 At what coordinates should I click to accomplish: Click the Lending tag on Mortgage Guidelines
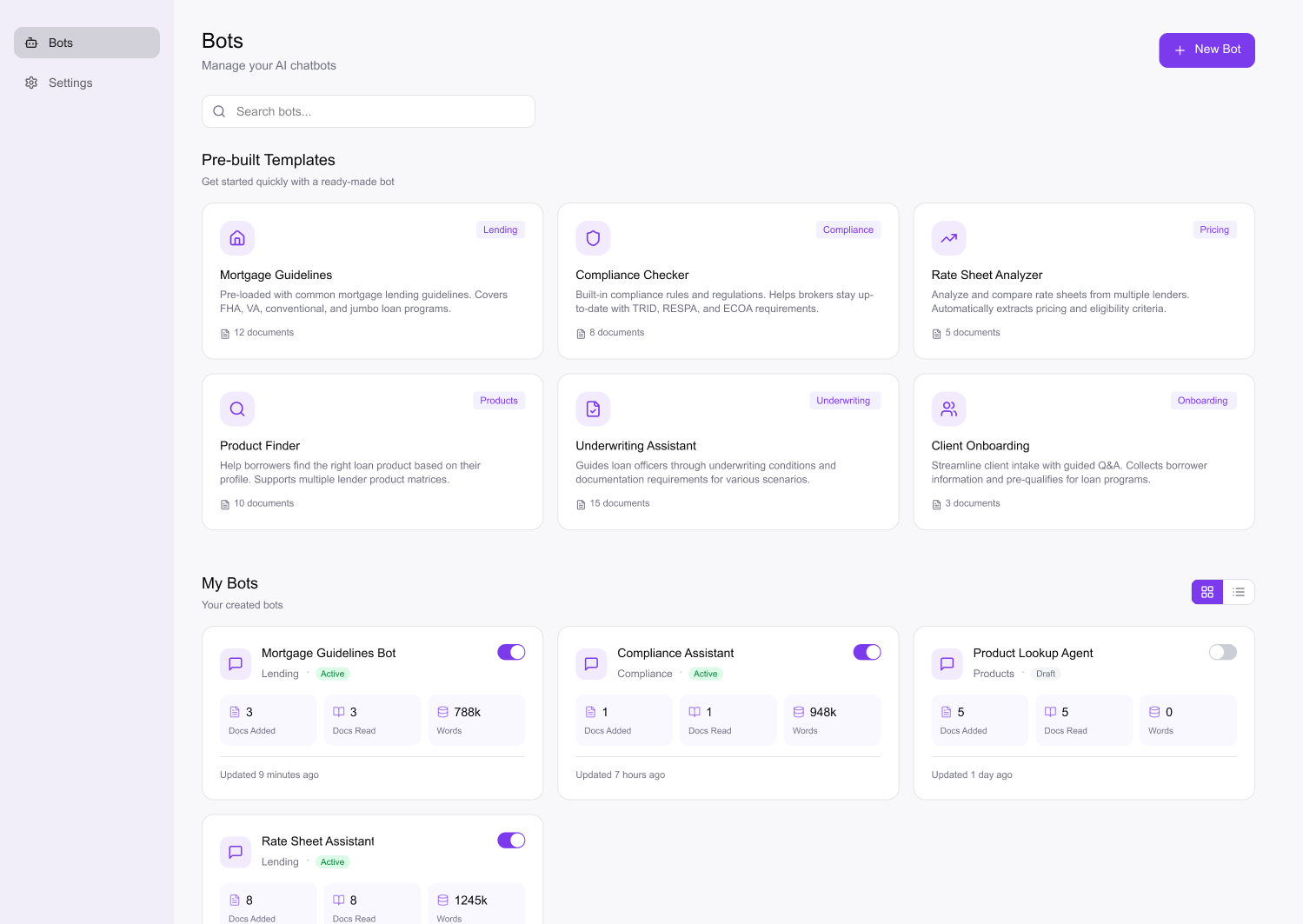(501, 229)
